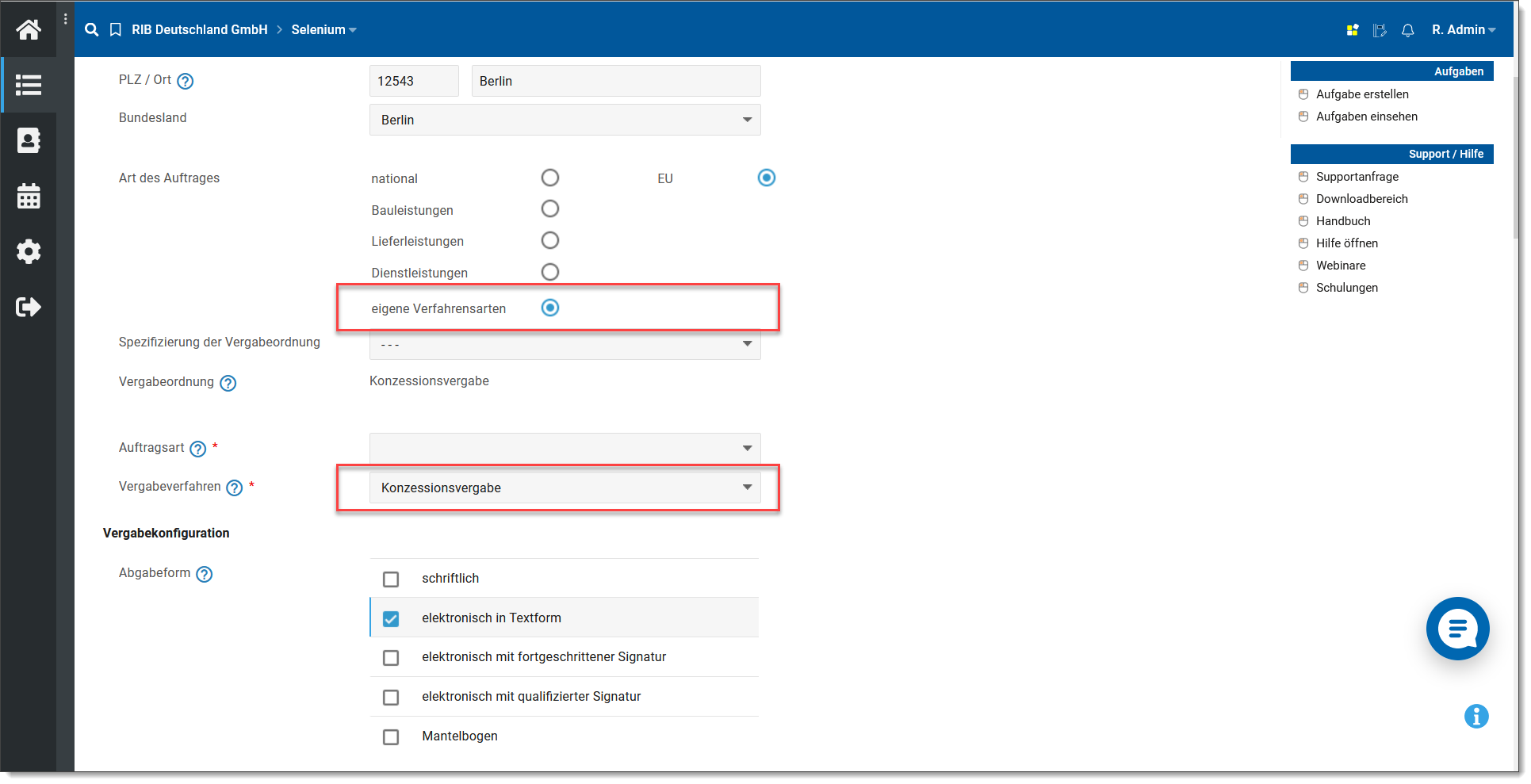The height and width of the screenshot is (784, 1531).
Task: Open the home icon in the sidebar
Action: point(29,29)
